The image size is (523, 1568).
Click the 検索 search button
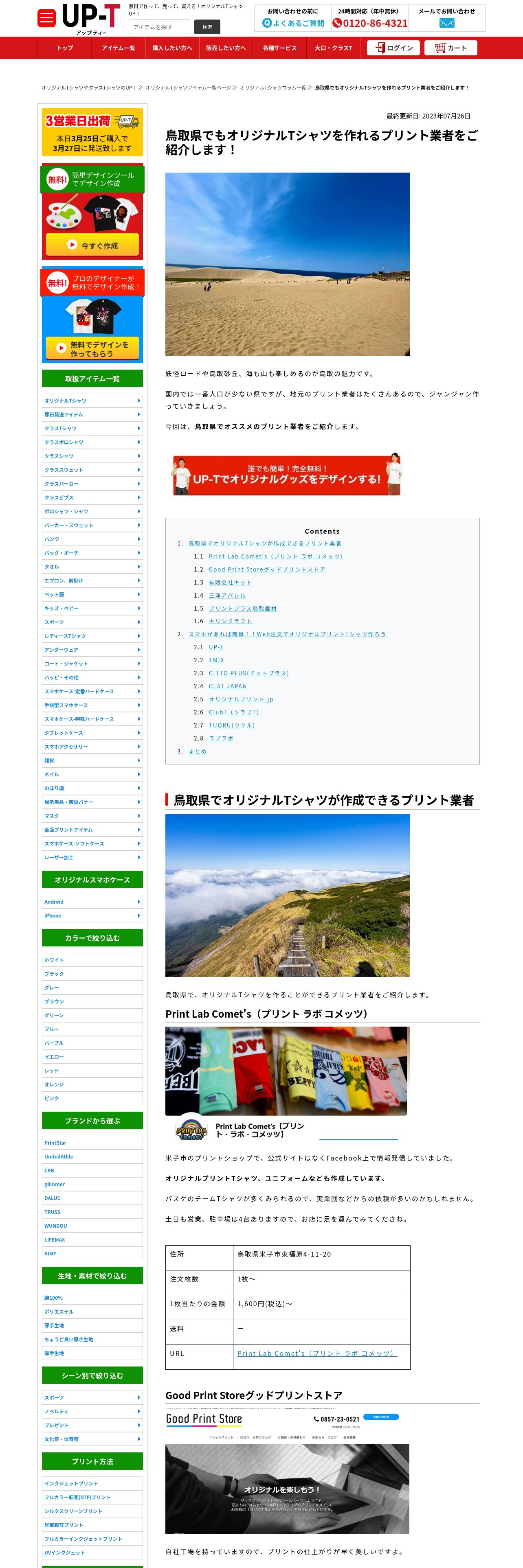(x=207, y=27)
